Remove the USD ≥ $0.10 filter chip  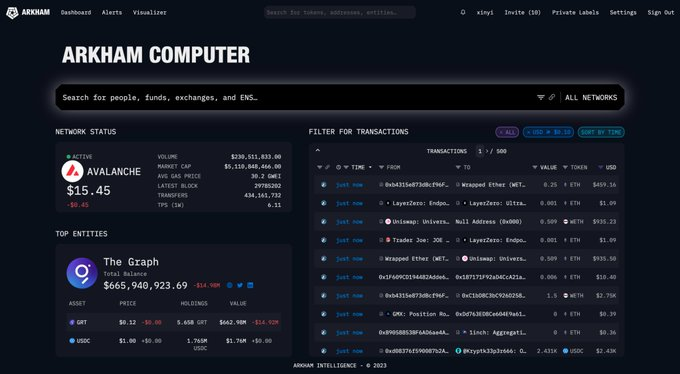548,132
